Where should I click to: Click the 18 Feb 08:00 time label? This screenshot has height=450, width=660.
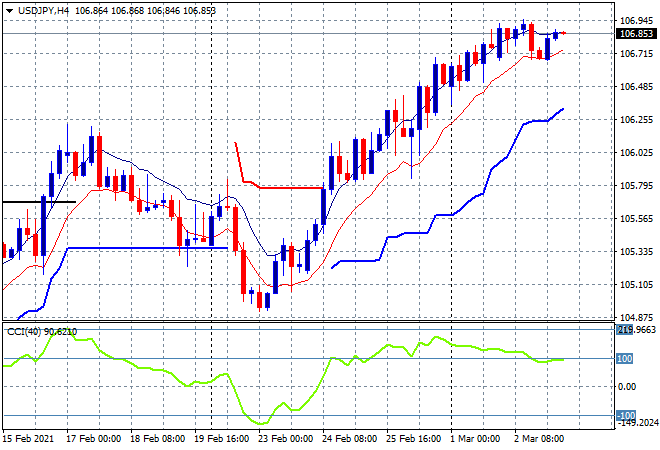tap(157, 439)
